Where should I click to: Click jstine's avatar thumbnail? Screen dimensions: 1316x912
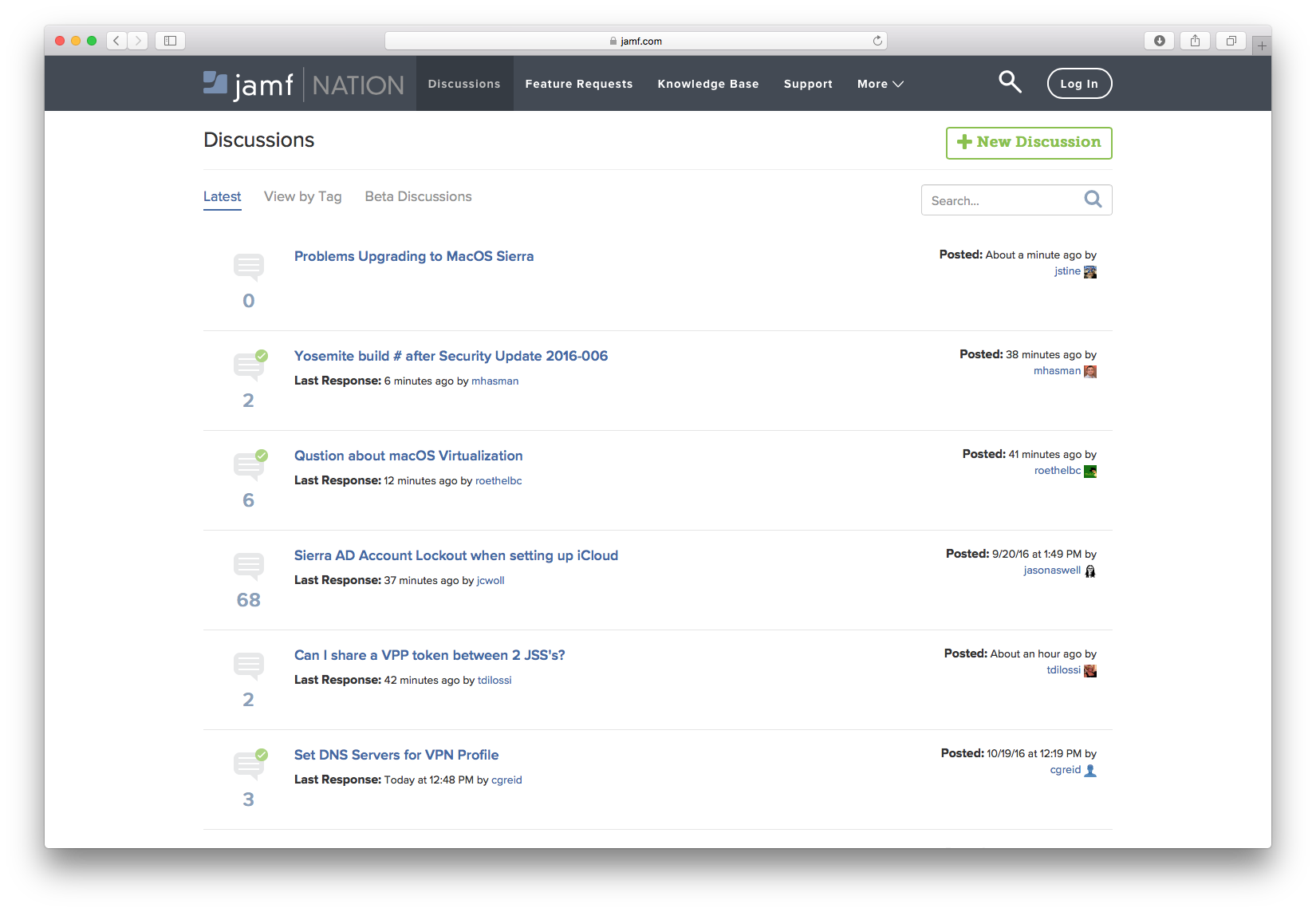point(1090,272)
